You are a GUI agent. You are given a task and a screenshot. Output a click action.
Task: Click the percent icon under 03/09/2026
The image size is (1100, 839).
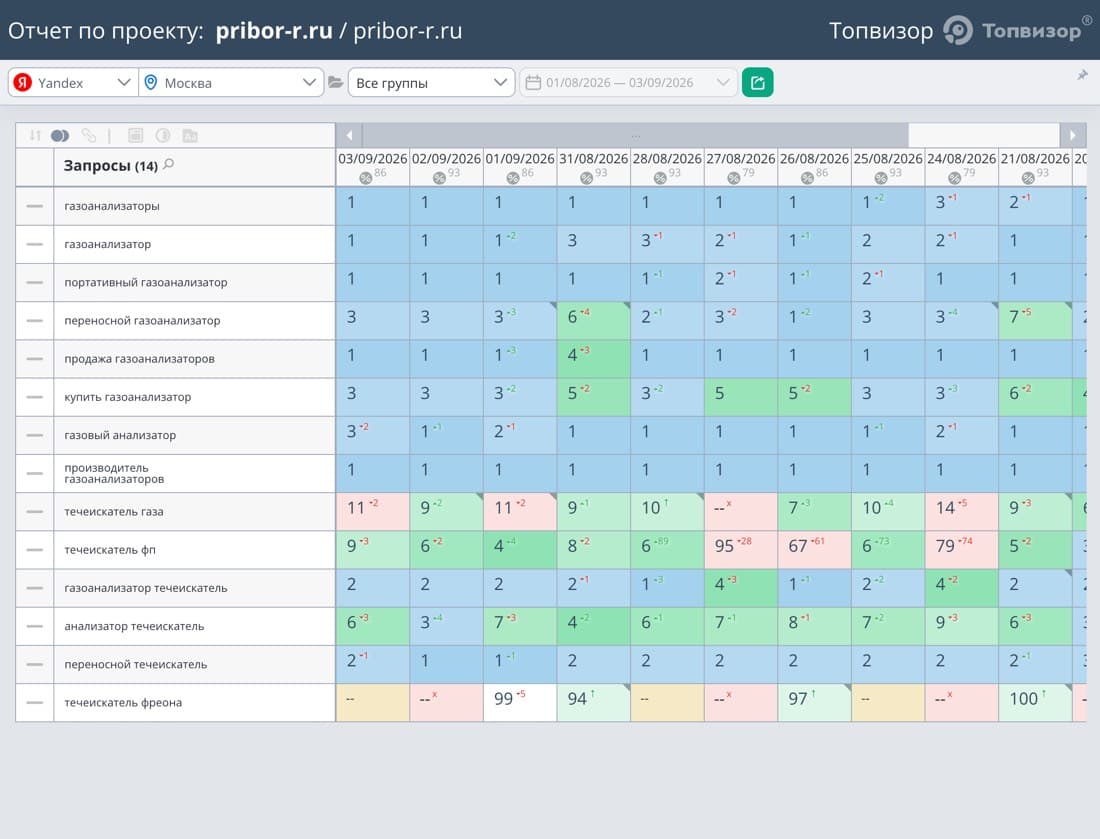pos(365,178)
